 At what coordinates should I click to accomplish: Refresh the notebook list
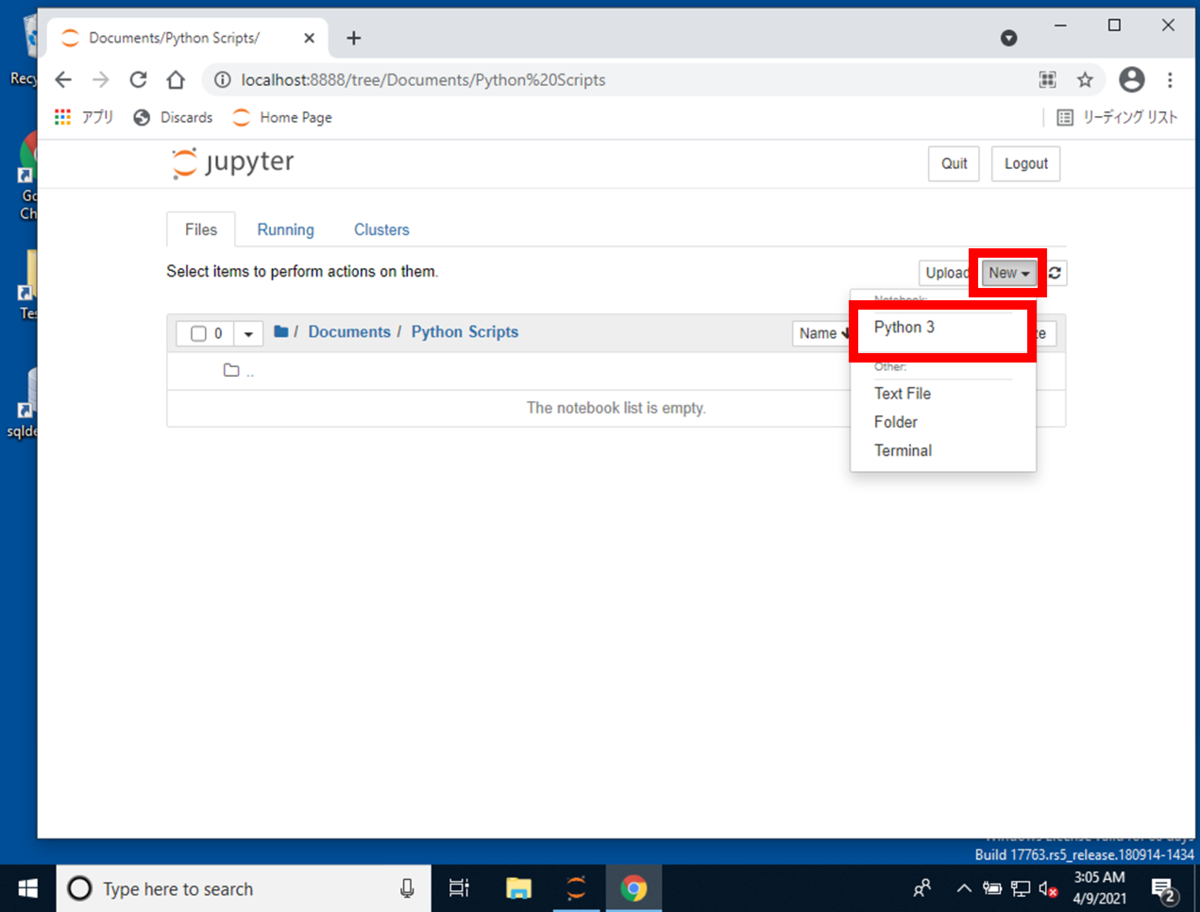tap(1055, 273)
